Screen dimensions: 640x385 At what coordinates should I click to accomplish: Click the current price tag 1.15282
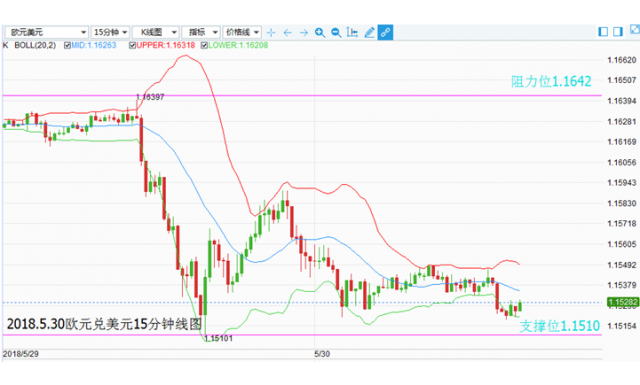[623, 302]
